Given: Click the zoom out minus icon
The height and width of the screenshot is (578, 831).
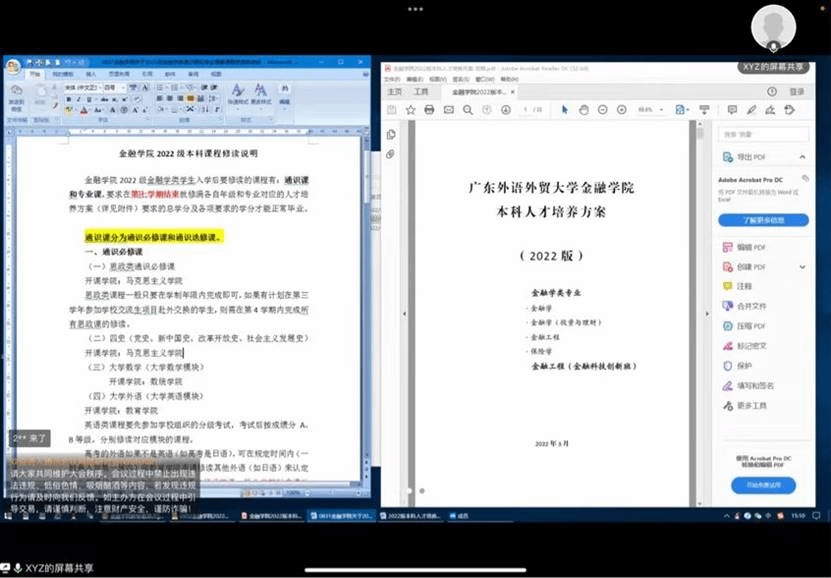Looking at the screenshot, I should click(603, 109).
